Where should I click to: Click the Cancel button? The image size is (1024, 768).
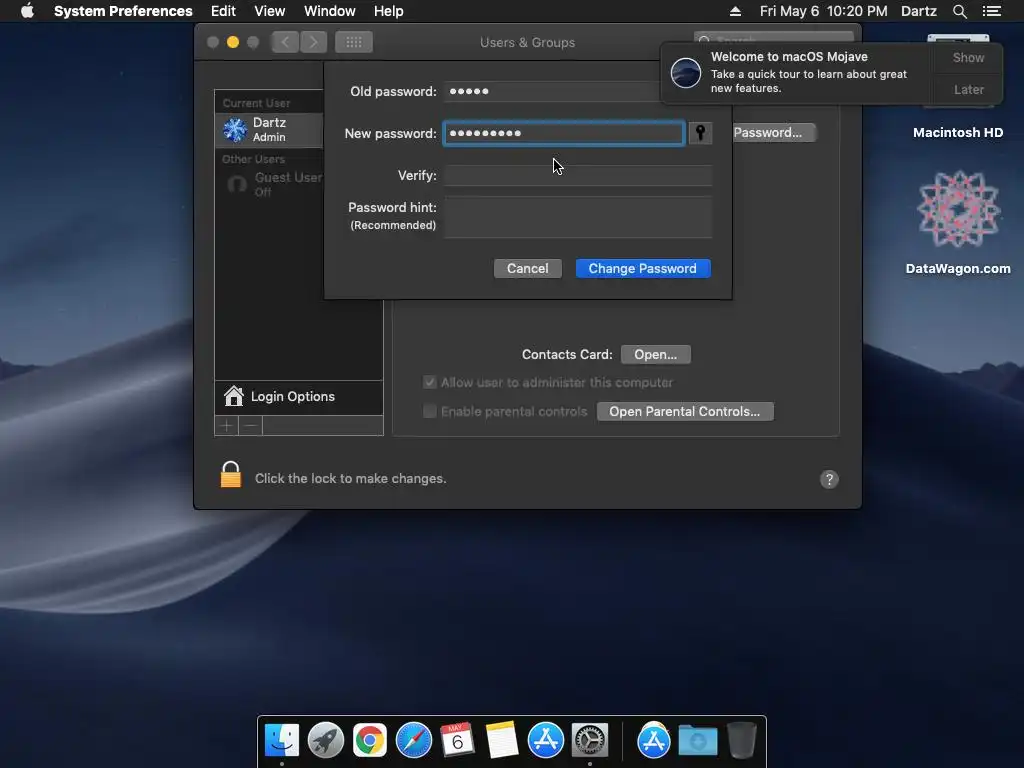point(528,268)
